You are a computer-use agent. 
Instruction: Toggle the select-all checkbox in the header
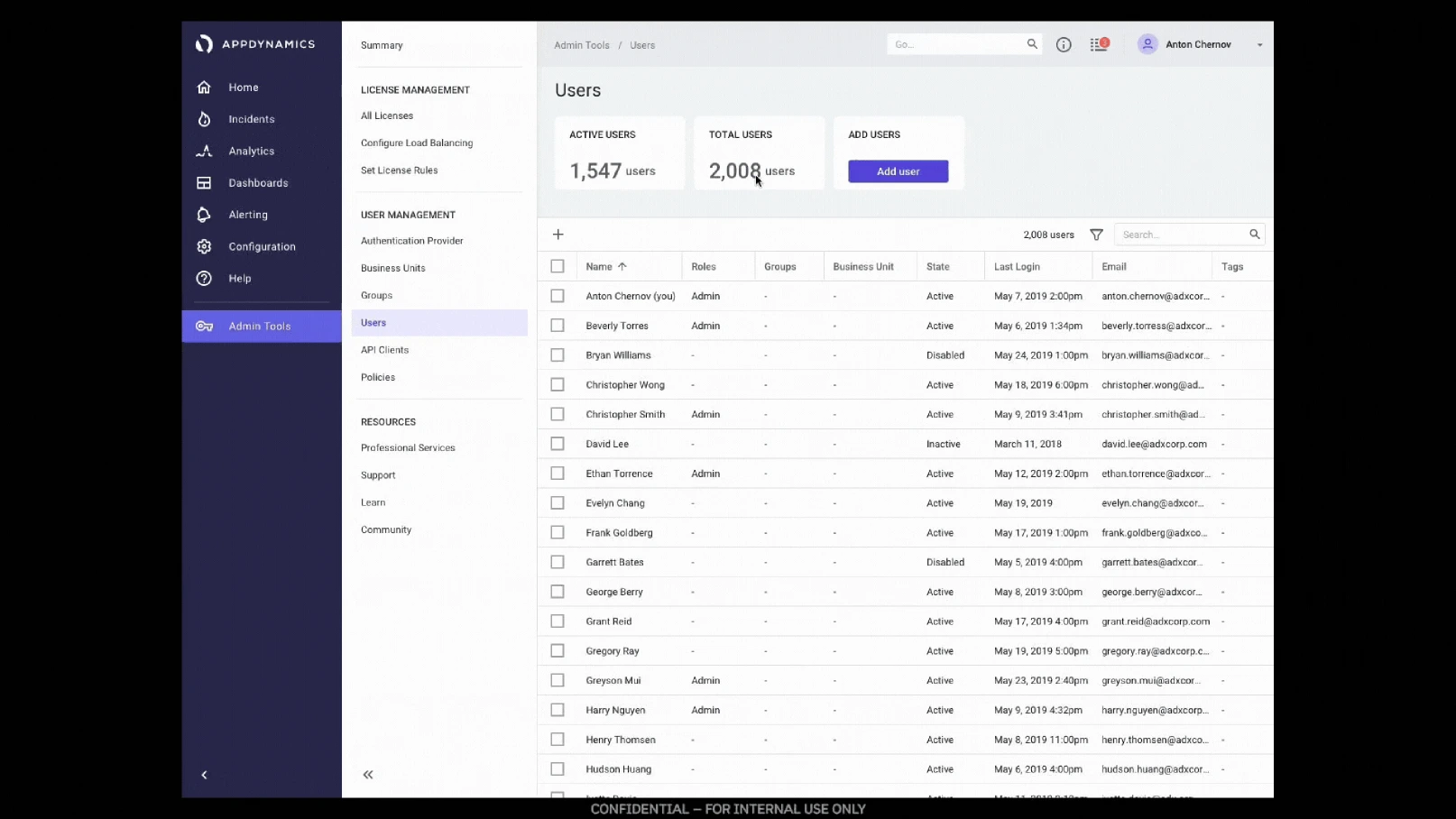click(x=558, y=266)
